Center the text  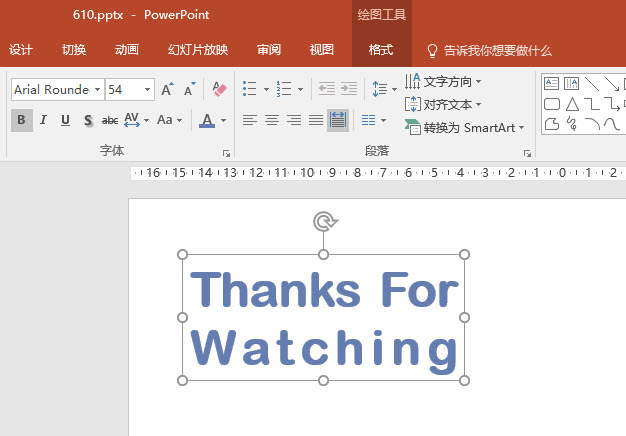[x=272, y=120]
